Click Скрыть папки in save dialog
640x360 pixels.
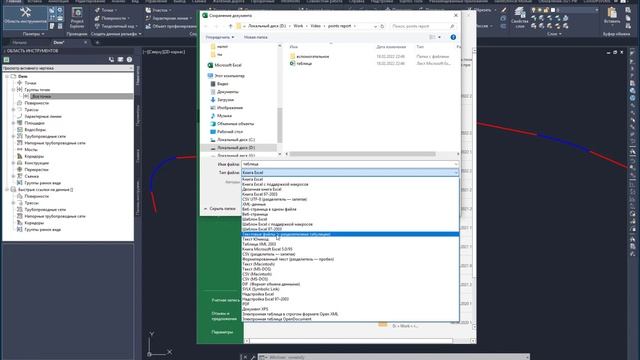pyautogui.click(x=220, y=209)
